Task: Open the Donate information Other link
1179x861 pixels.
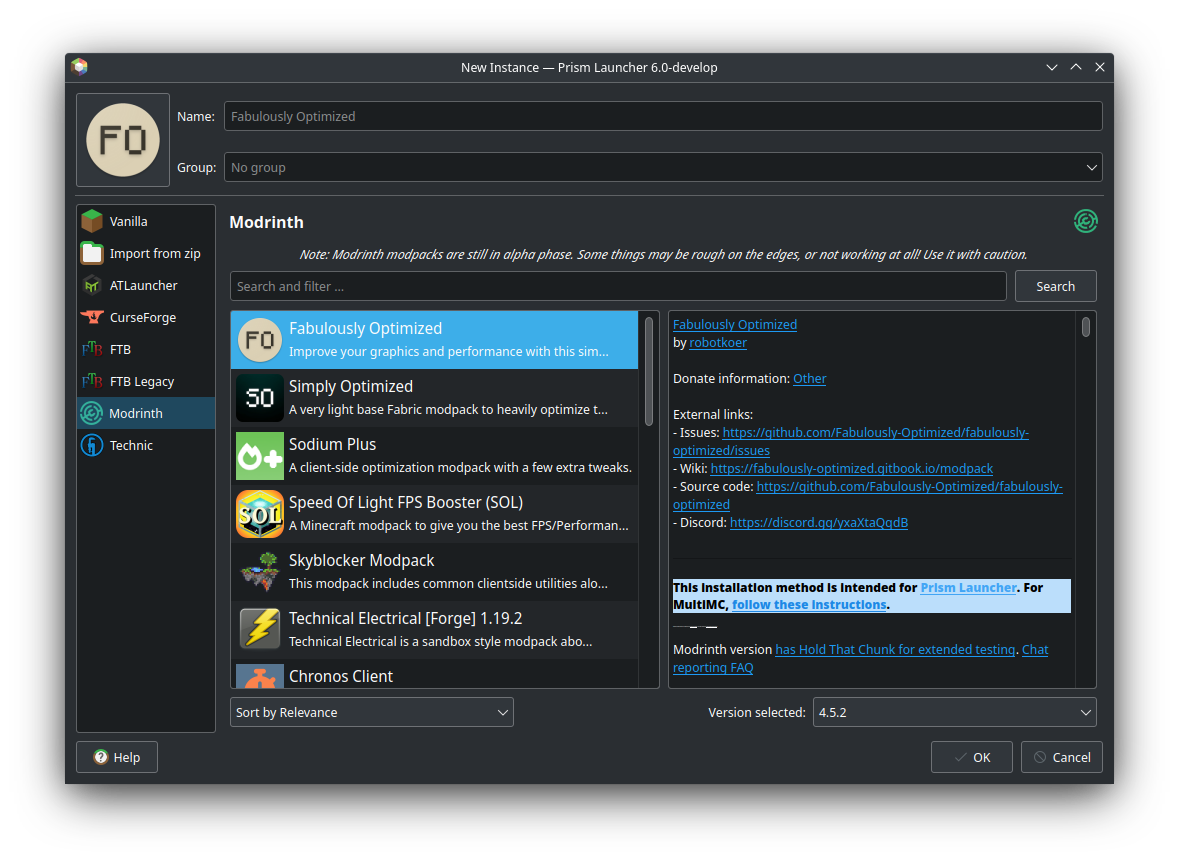Action: (x=809, y=379)
